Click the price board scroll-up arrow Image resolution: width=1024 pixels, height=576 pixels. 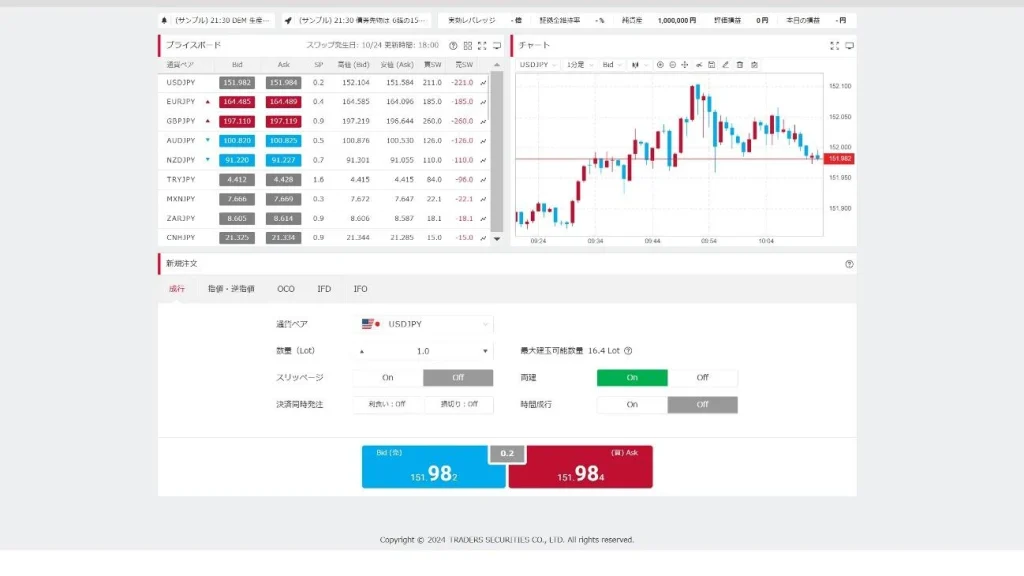tap(497, 65)
